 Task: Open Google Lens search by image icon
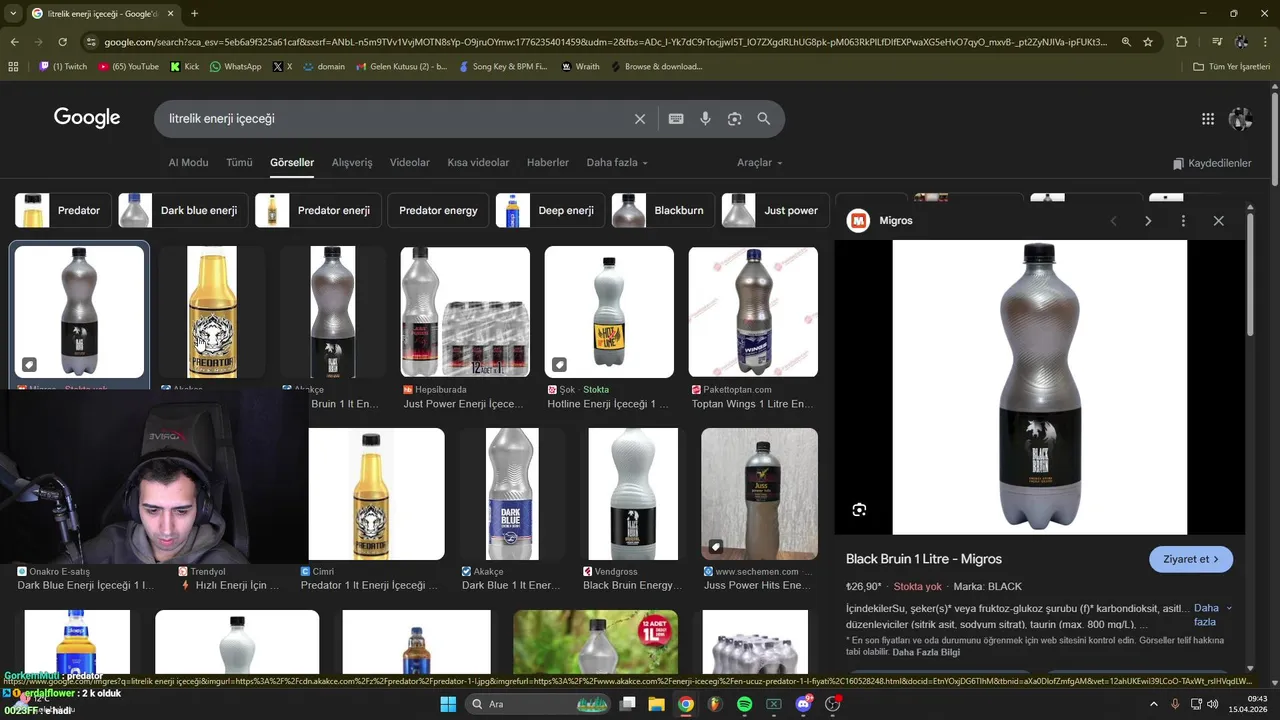(734, 119)
